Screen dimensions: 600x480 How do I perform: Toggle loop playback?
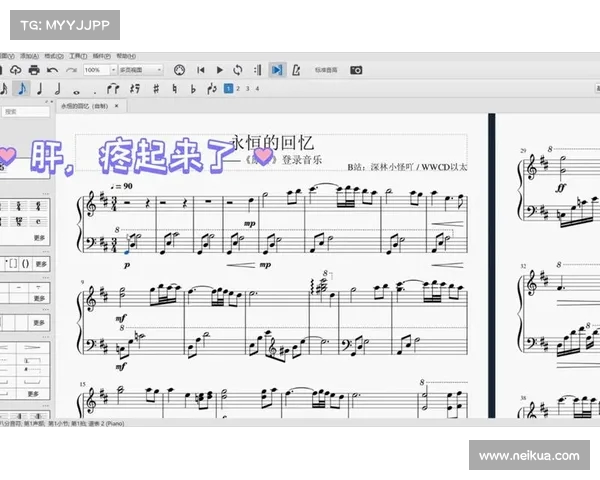coord(237,70)
